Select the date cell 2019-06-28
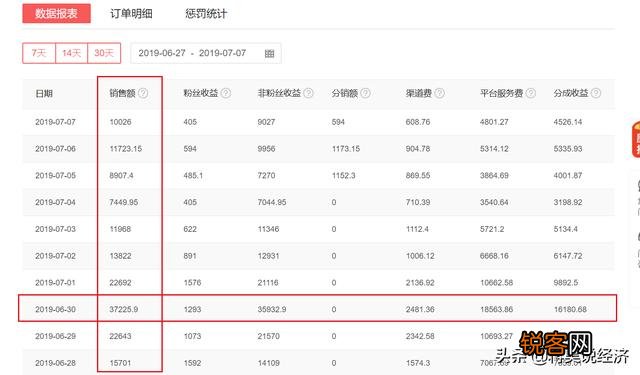 56,363
